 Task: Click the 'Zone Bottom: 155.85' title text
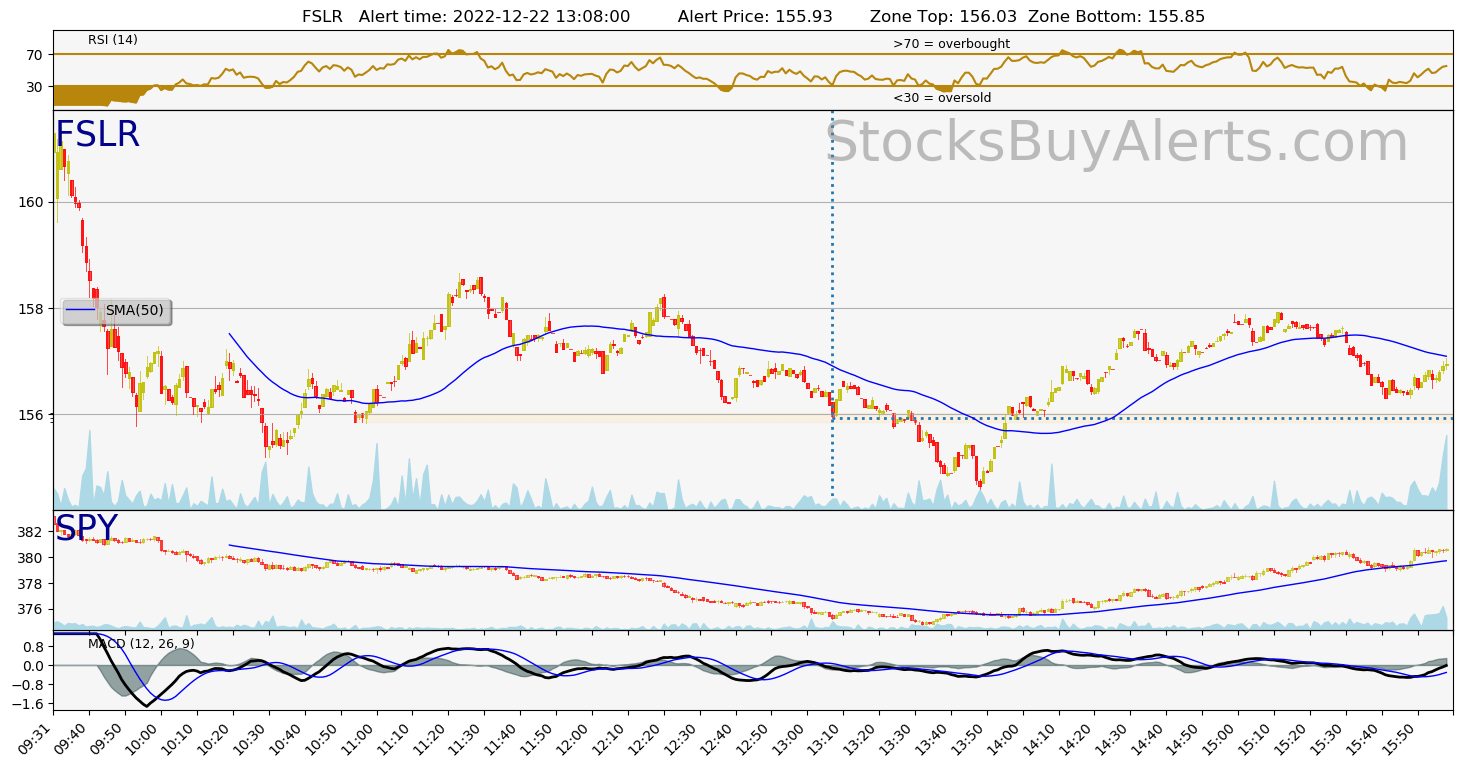point(1117,16)
